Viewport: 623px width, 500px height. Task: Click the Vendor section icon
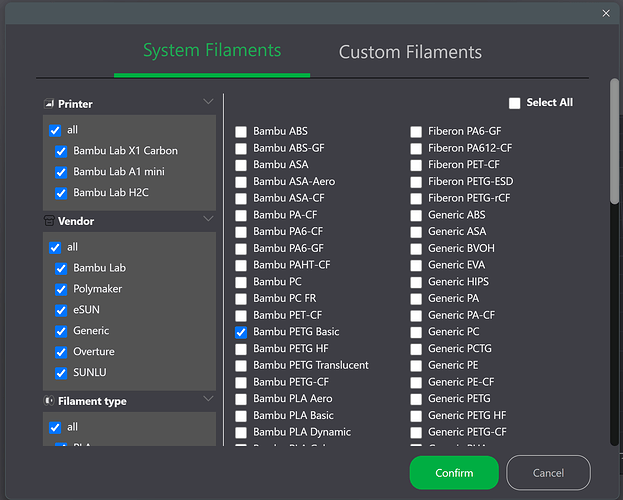[x=49, y=221]
